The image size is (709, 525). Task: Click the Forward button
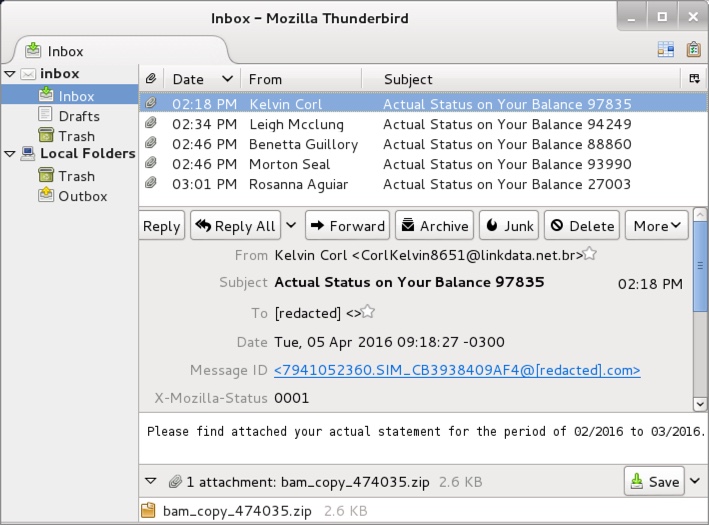click(346, 226)
